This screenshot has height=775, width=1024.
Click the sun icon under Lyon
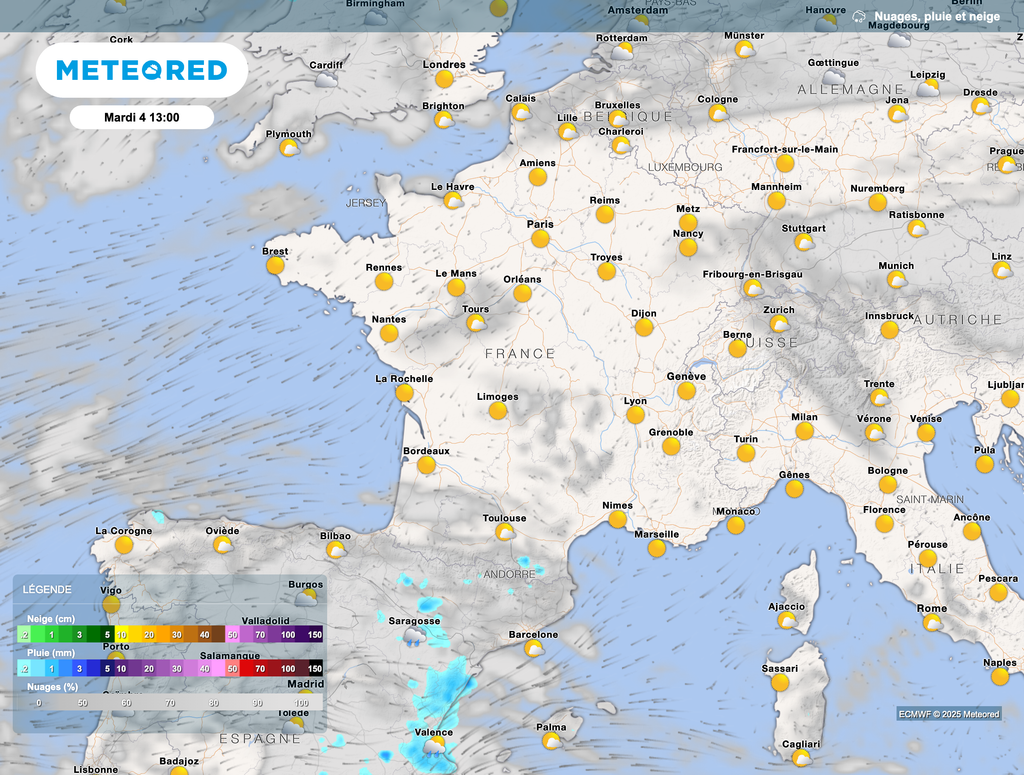point(635,415)
